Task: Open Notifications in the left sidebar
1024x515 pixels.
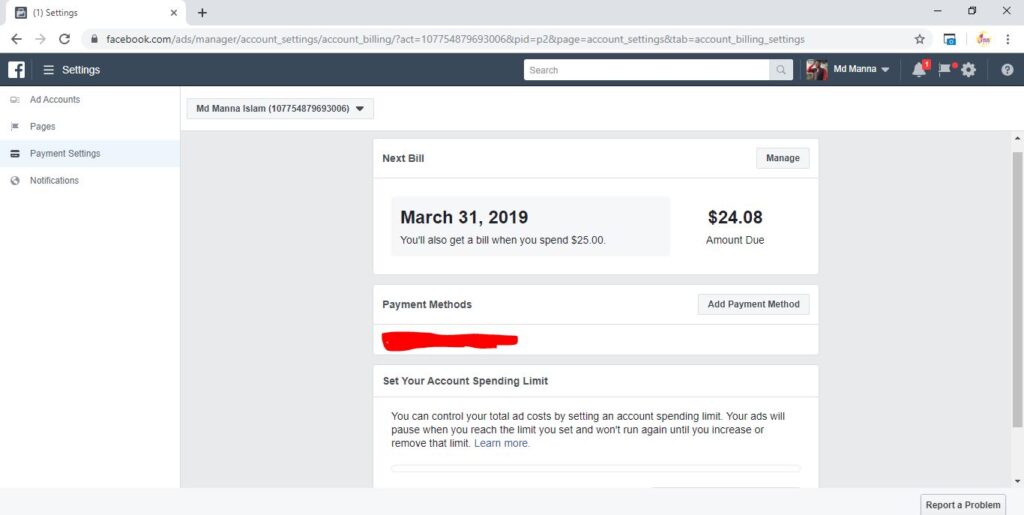Action: (x=54, y=181)
